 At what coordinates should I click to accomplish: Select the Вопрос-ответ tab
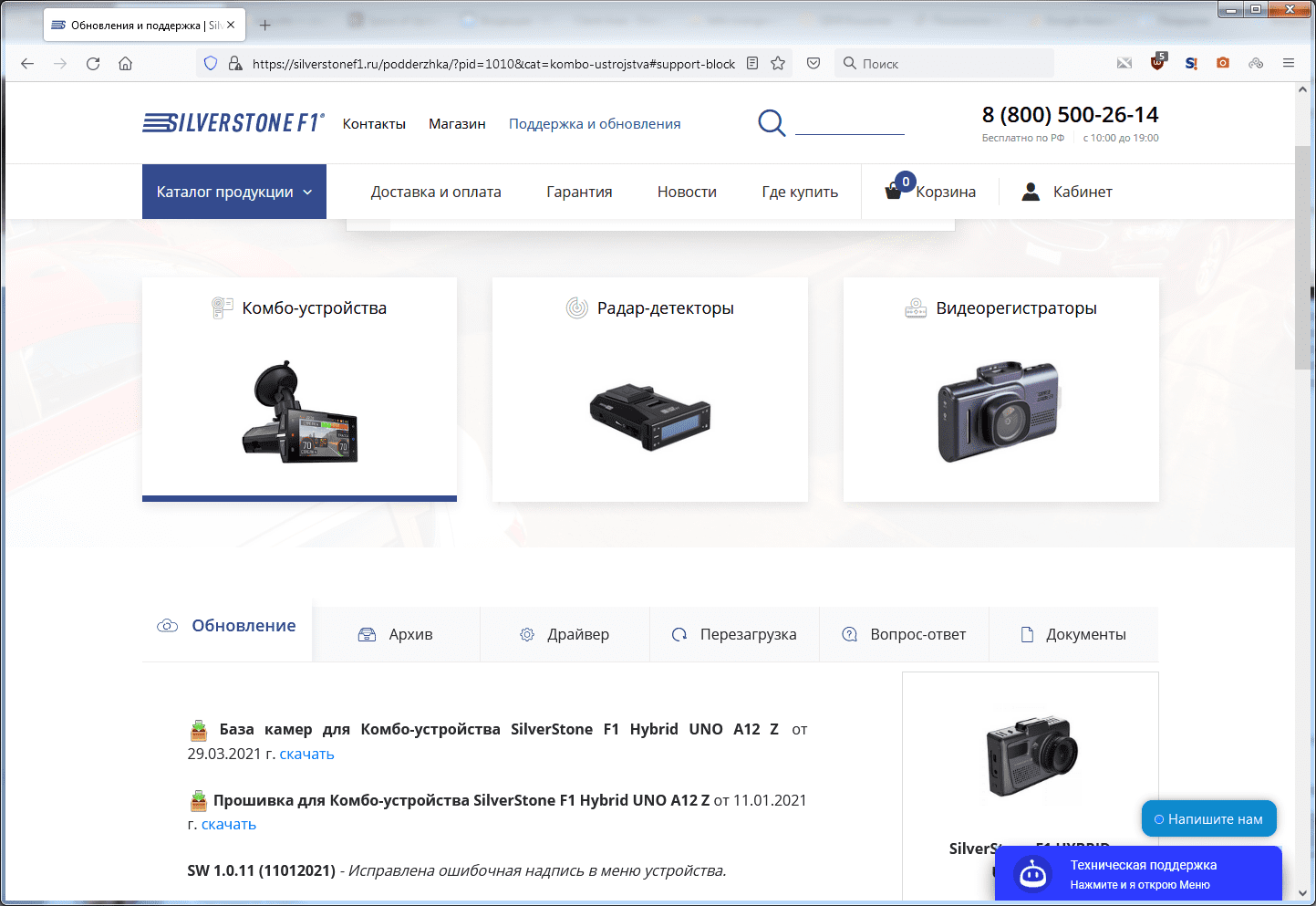[x=904, y=634]
